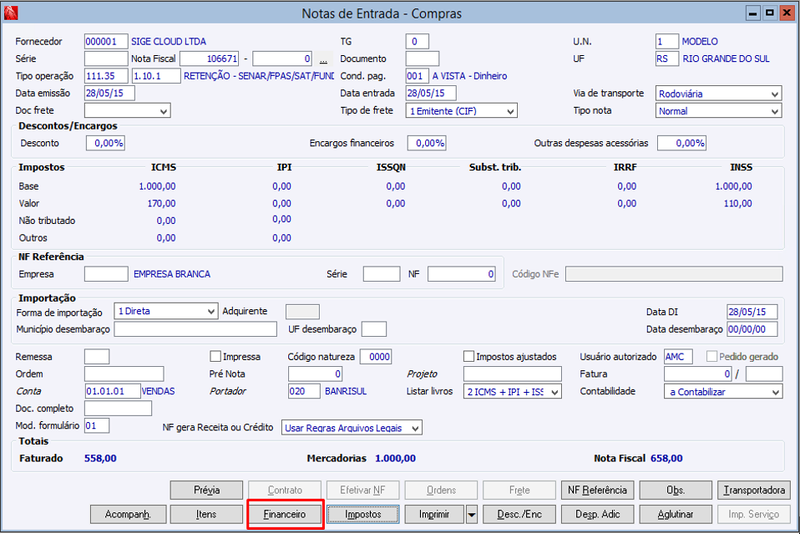Click the Município desembaraço input field
The height and width of the screenshot is (534, 800).
195,329
